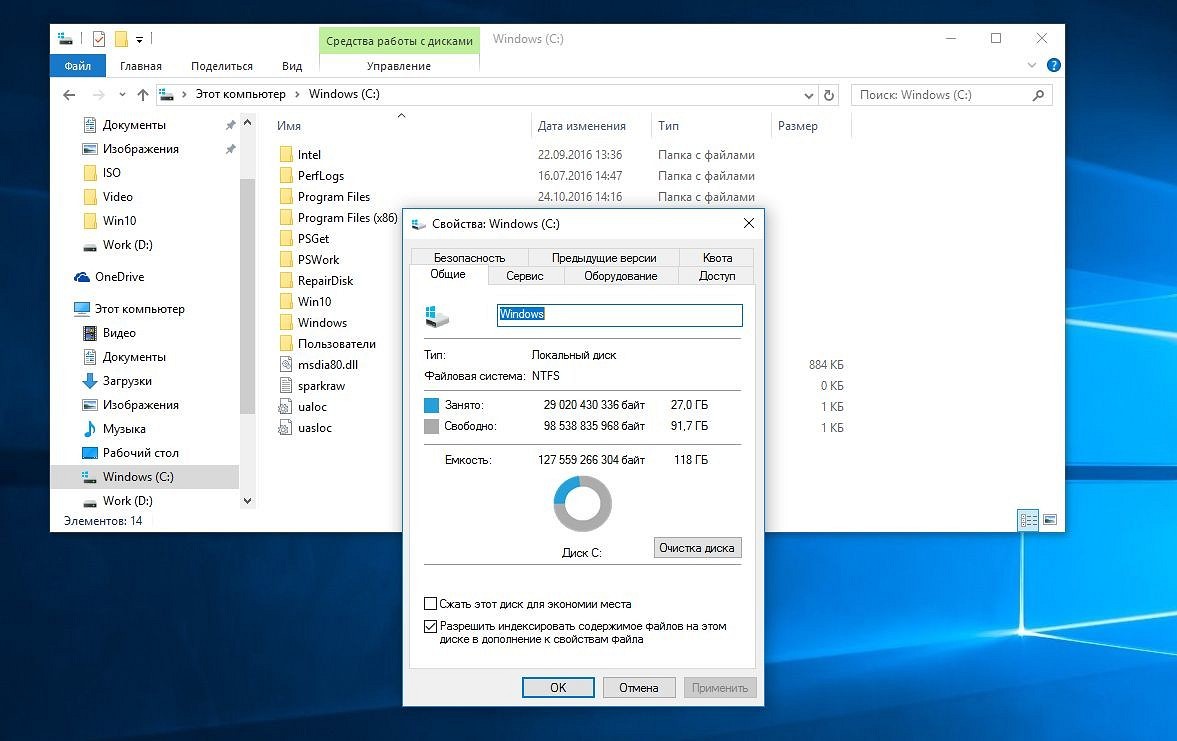This screenshot has height=741, width=1177.
Task: Go back with the left arrow button
Action: (x=69, y=95)
